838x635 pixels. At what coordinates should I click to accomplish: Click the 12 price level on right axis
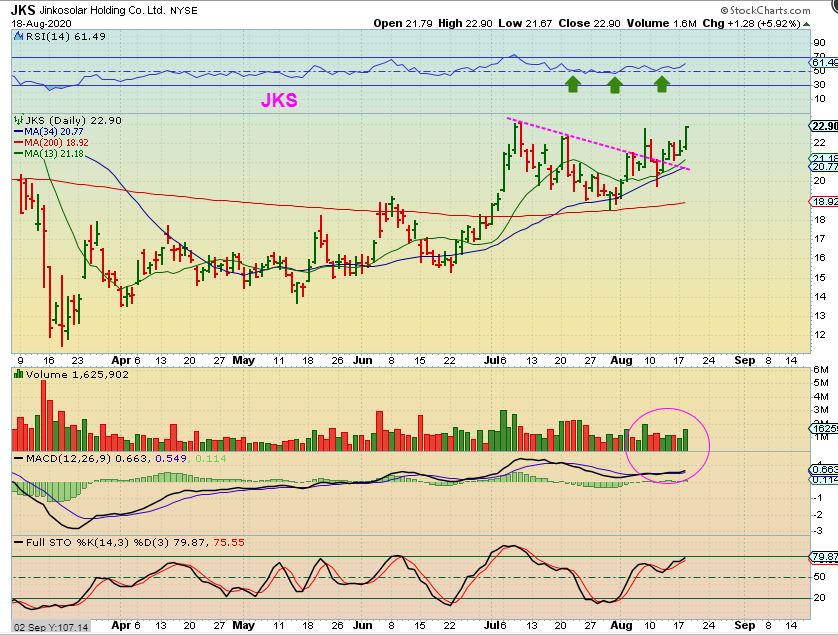click(x=819, y=335)
